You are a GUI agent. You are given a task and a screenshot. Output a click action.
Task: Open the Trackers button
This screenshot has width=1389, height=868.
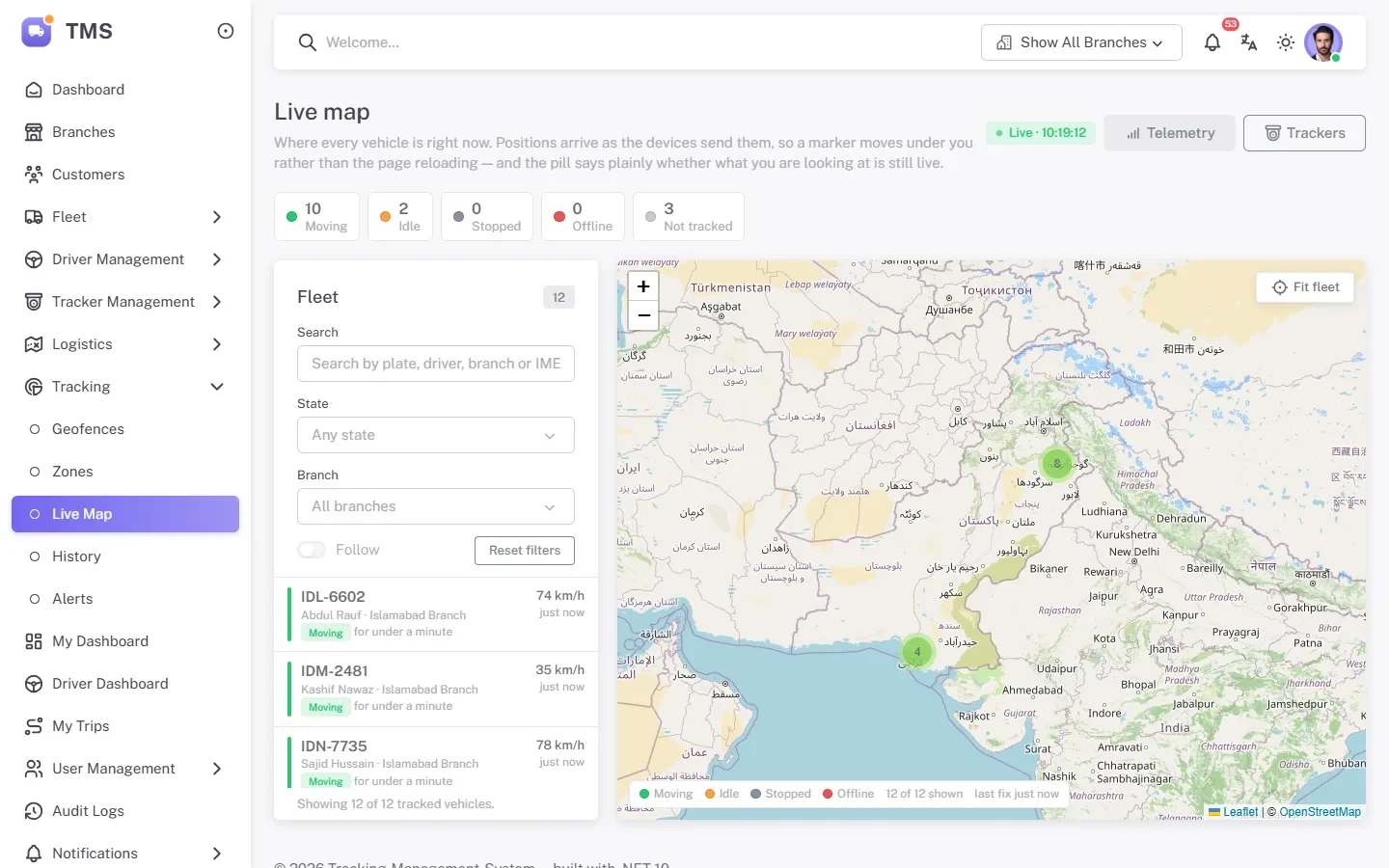point(1304,133)
